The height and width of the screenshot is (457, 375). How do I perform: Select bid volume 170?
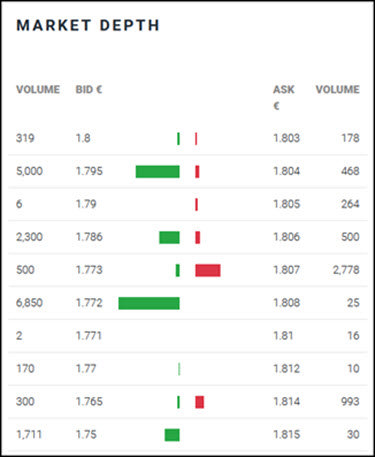coord(25,369)
